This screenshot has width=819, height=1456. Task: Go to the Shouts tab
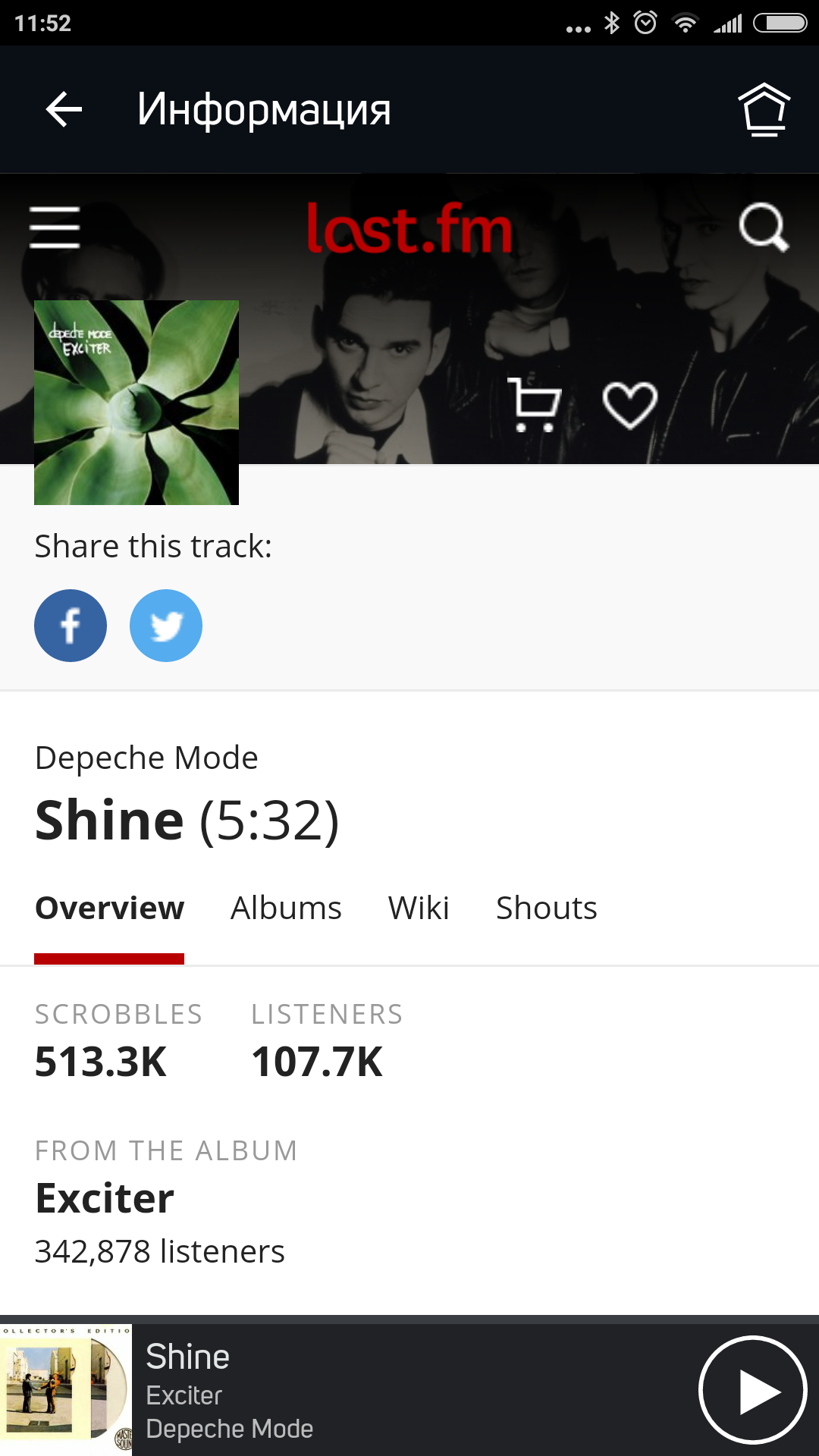coord(546,908)
